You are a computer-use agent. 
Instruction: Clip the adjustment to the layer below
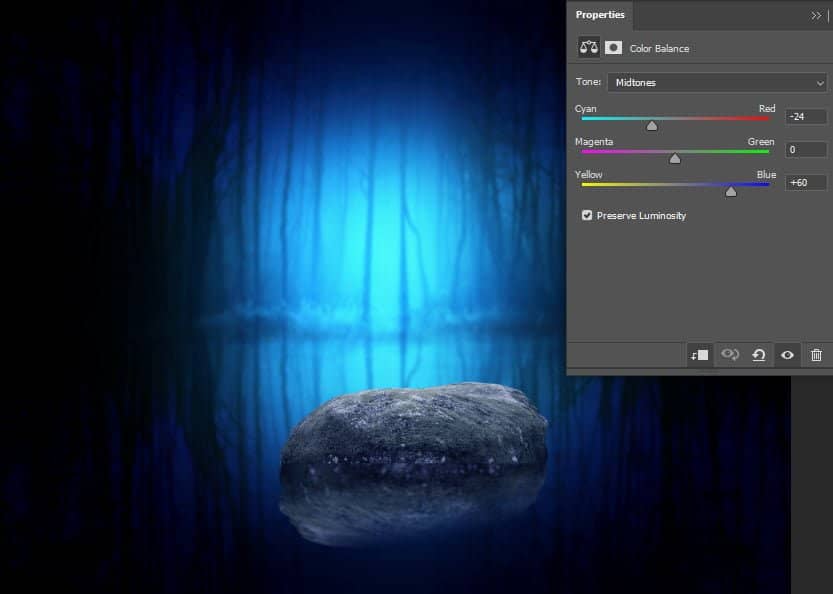coord(699,355)
